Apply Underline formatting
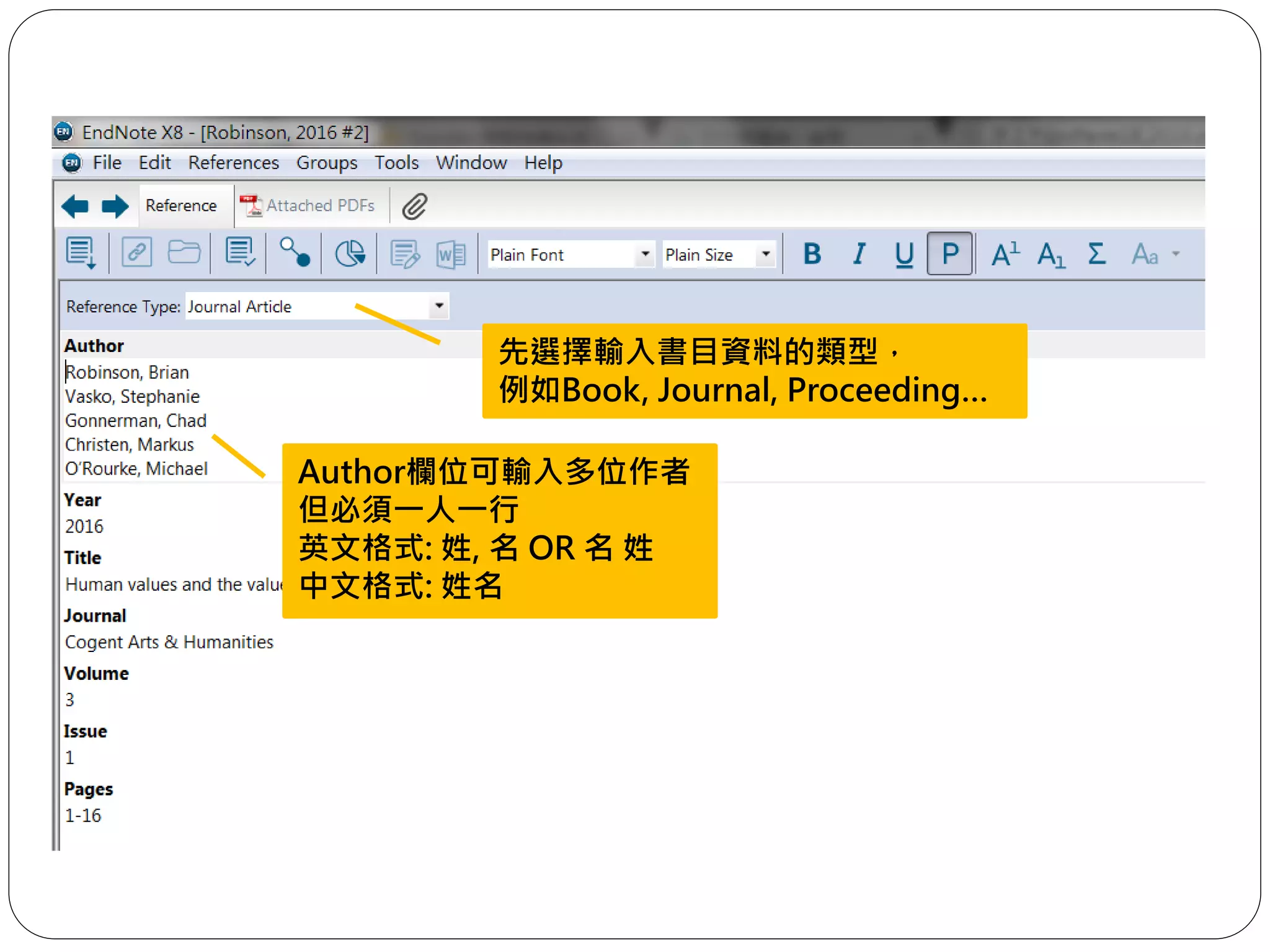This screenshot has width=1270, height=952. tap(904, 254)
